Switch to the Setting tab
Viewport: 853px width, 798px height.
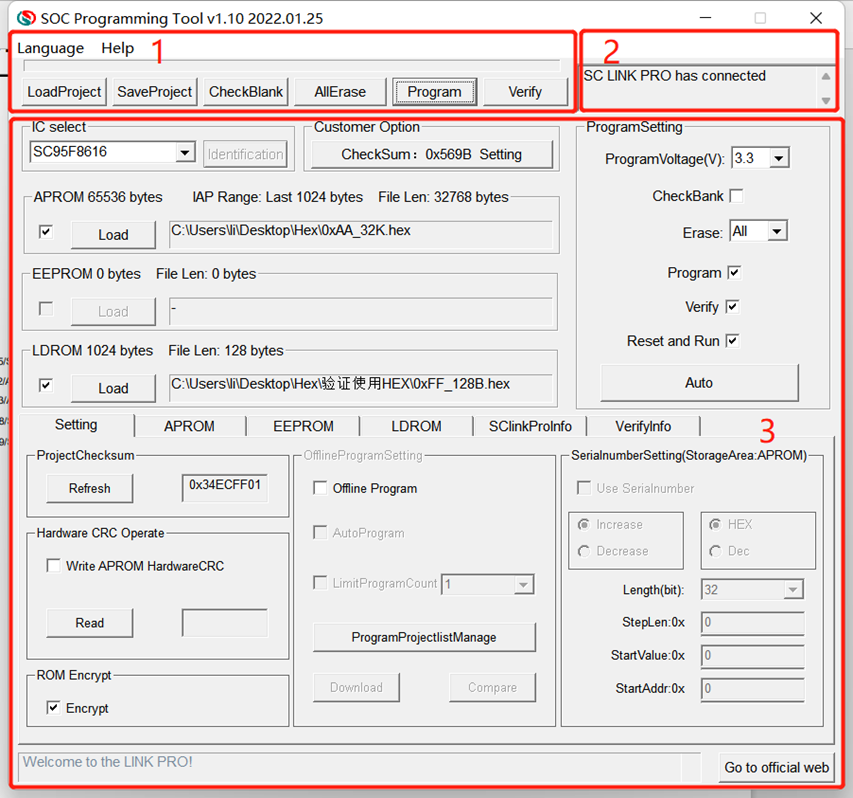tap(76, 425)
